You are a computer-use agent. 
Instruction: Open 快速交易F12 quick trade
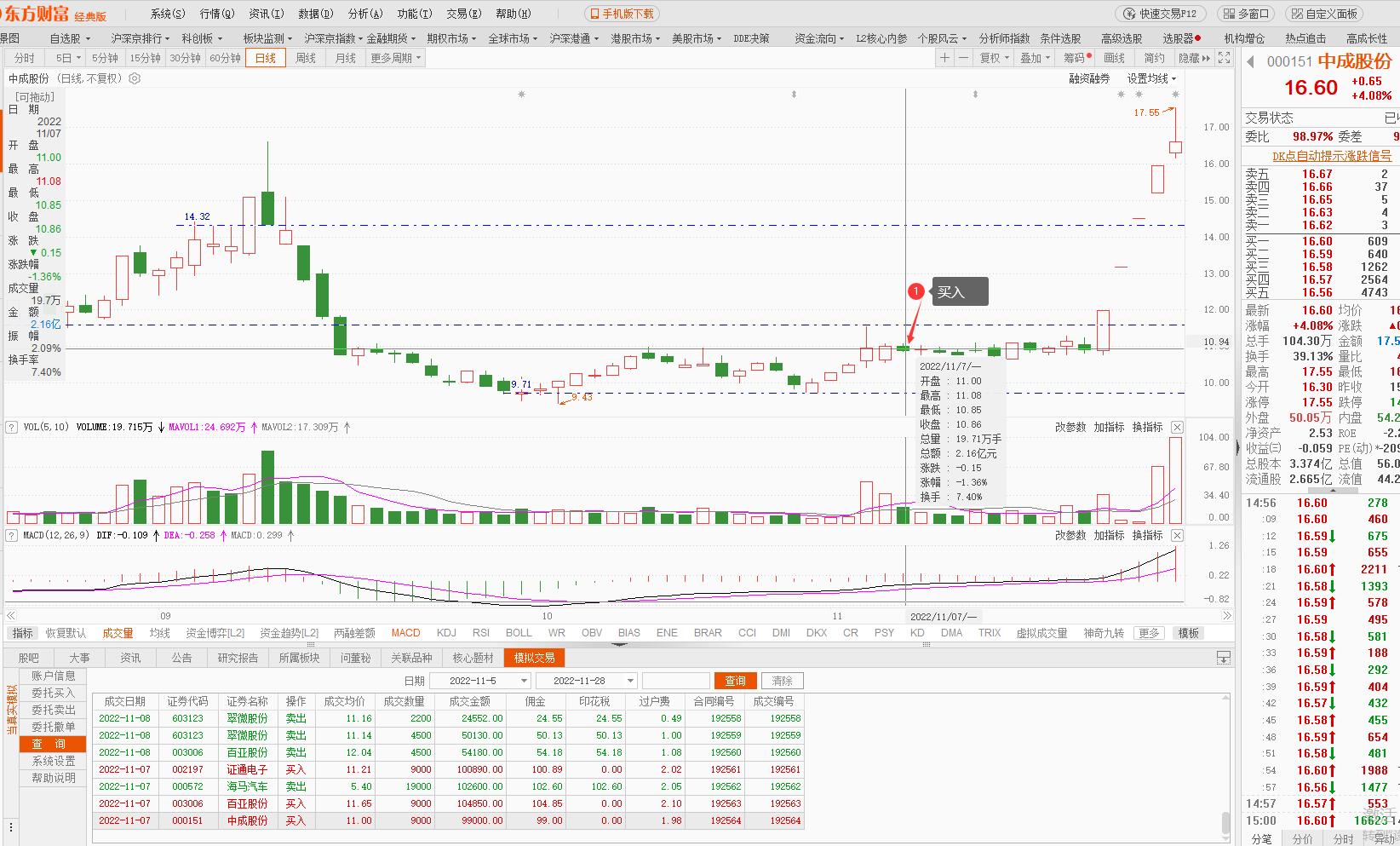[x=1160, y=14]
